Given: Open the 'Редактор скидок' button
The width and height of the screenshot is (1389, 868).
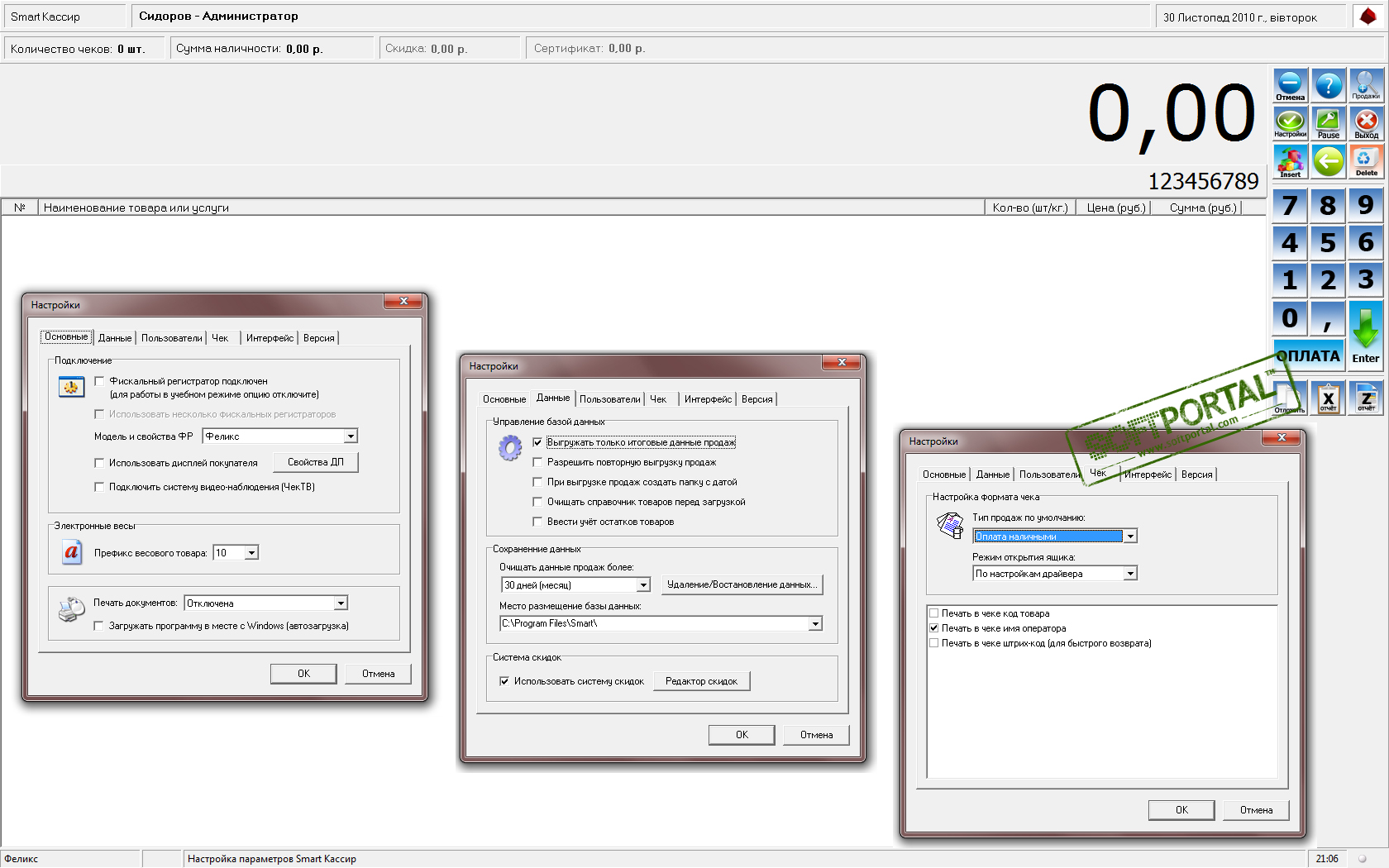Looking at the screenshot, I should (701, 681).
